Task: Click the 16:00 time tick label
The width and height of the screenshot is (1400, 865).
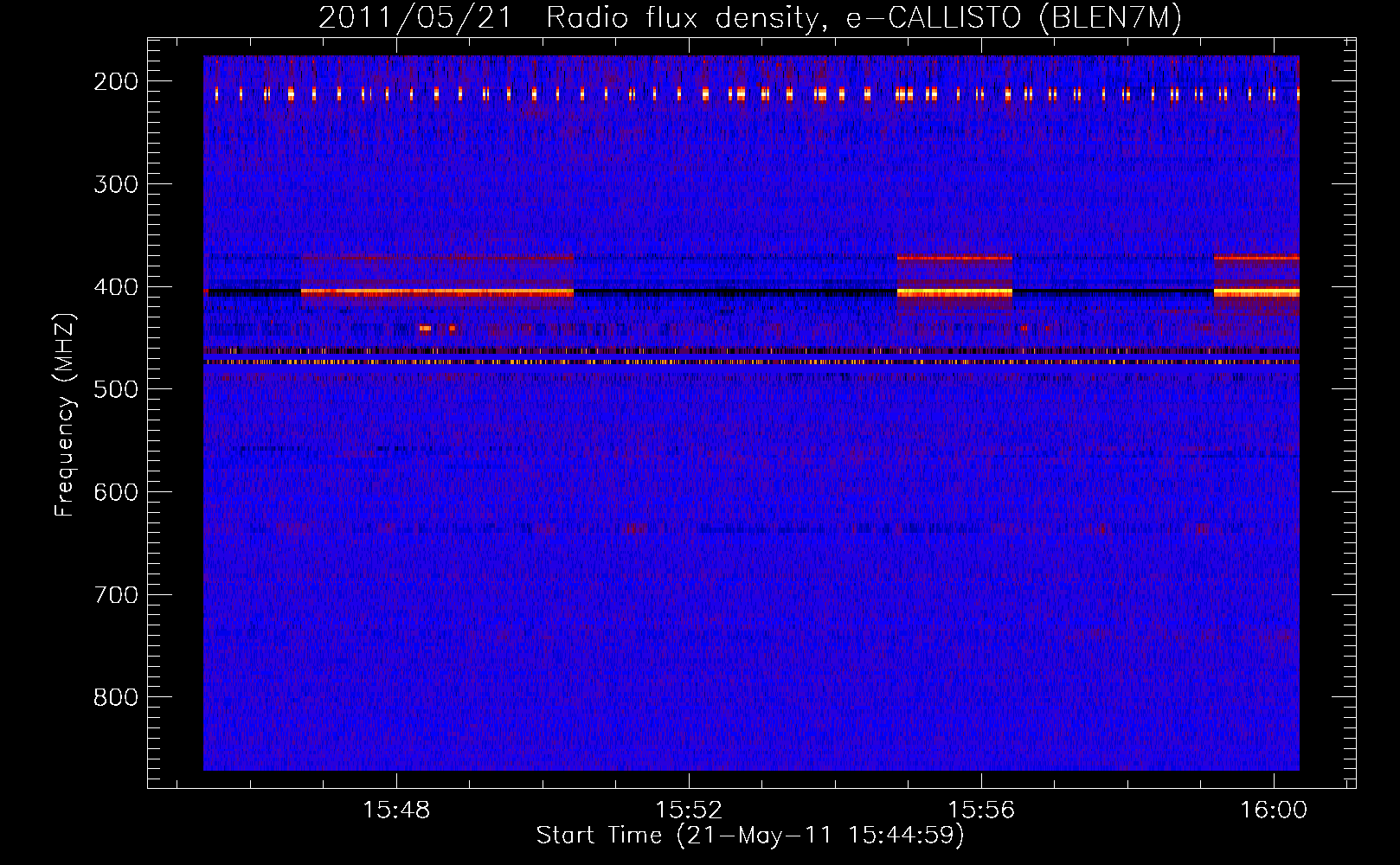Action: click(1274, 811)
